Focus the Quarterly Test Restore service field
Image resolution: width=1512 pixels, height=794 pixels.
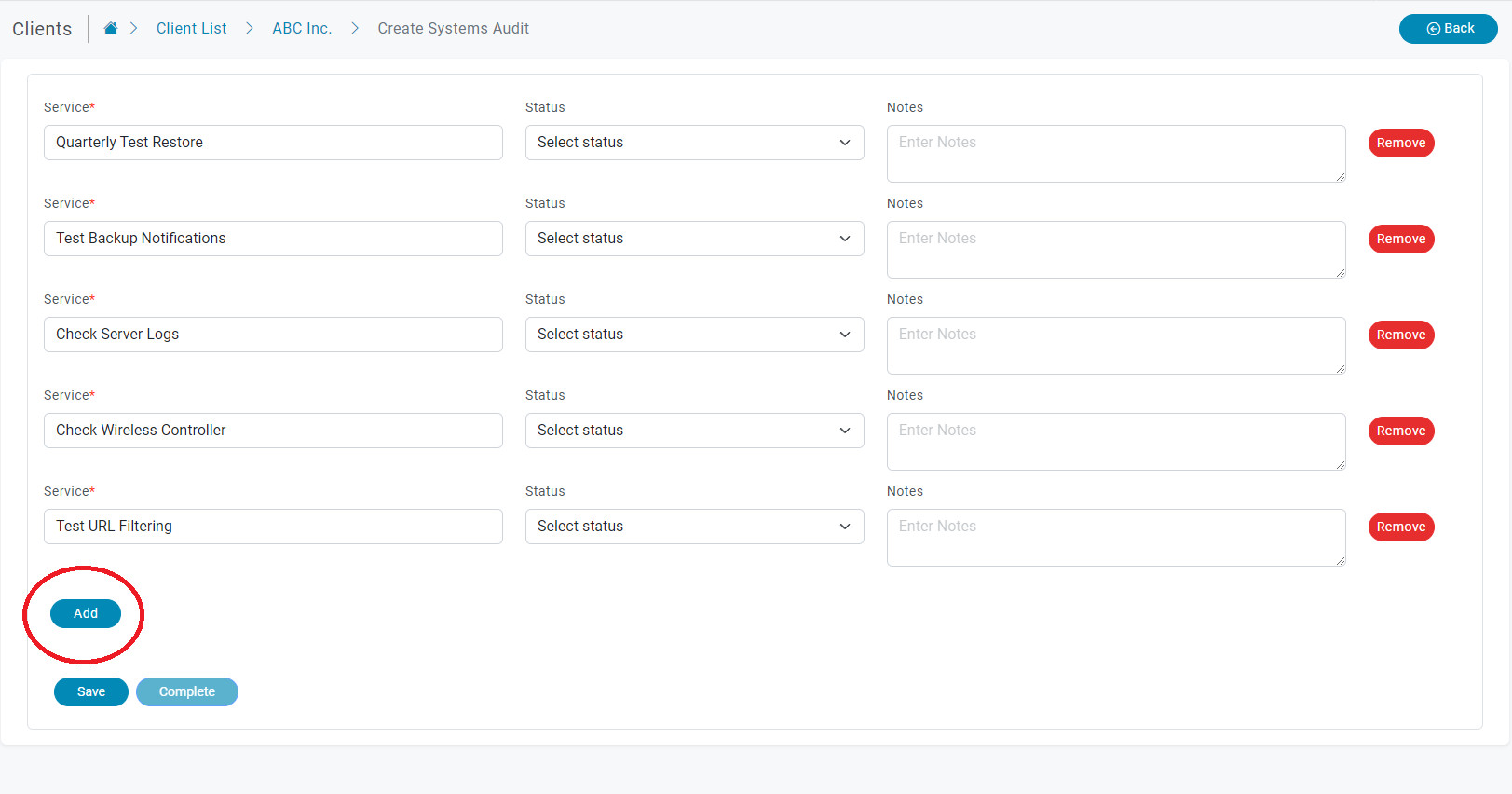[x=273, y=143]
